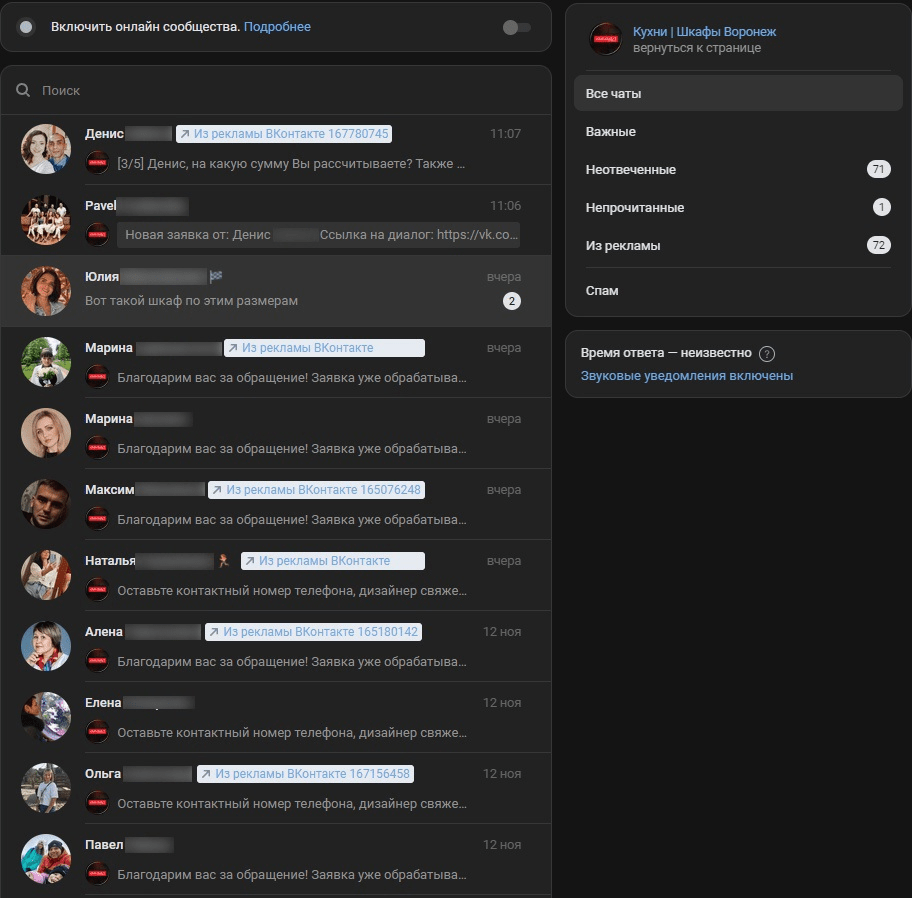Click the flag icon next to Юлия
Viewport: 912px width, 898px height.
pos(216,276)
